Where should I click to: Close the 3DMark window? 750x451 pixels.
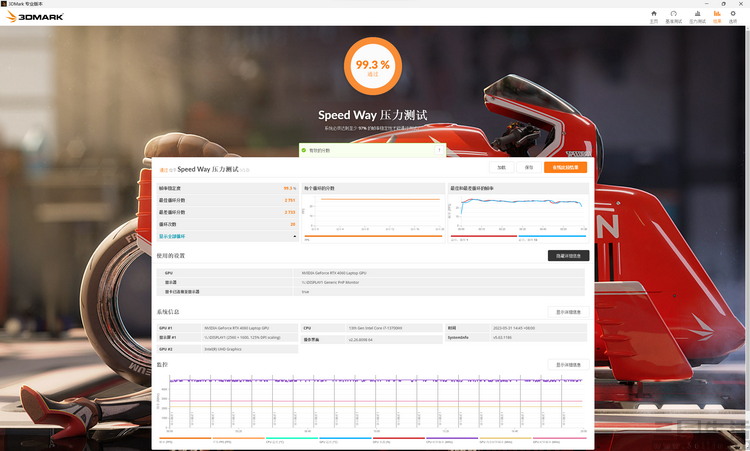pos(740,4)
